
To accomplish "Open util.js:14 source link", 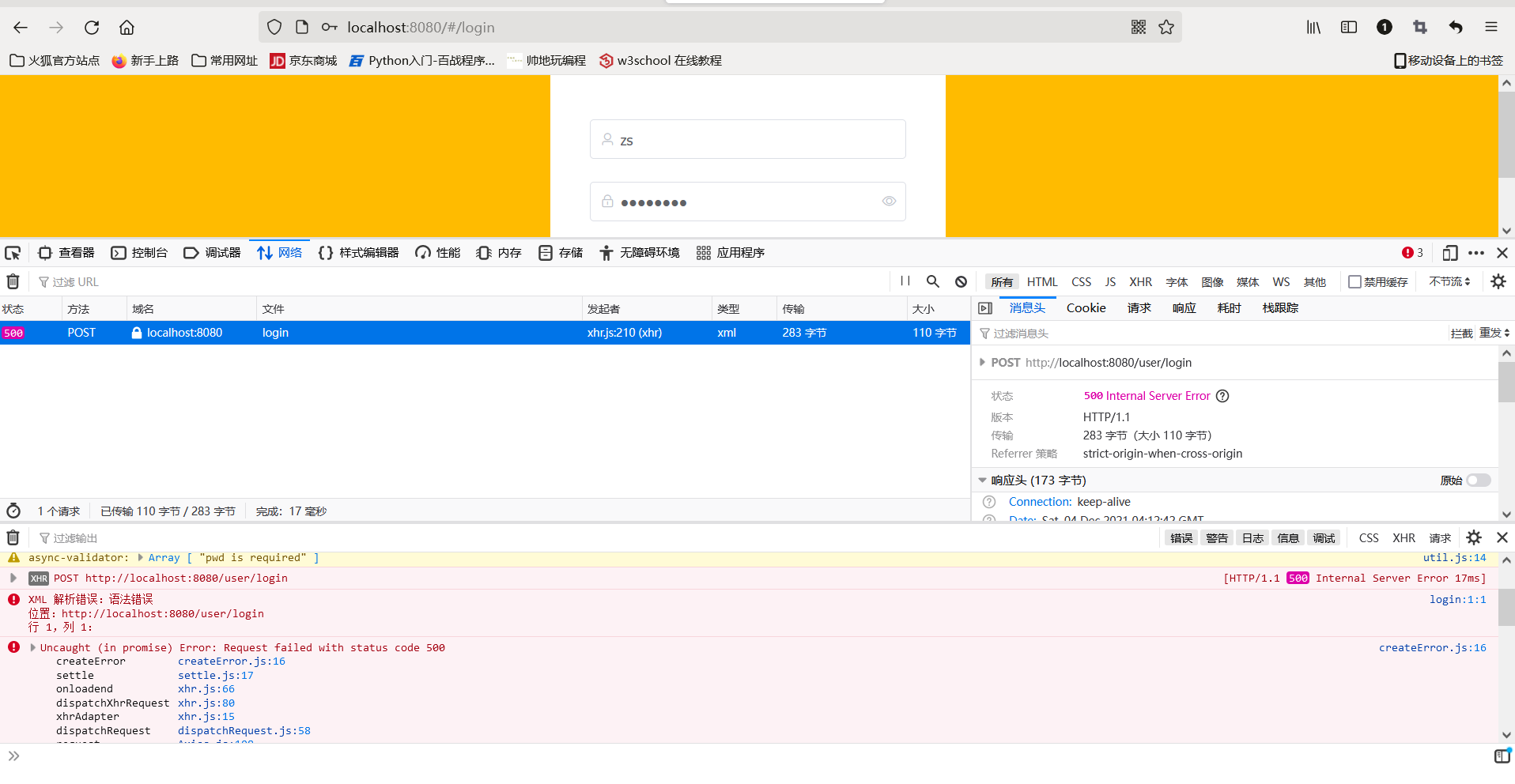I will pyautogui.click(x=1454, y=558).
